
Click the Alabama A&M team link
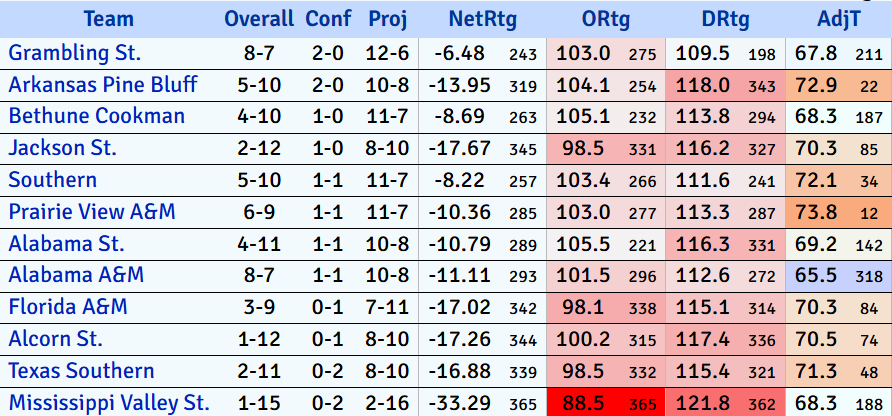point(76,275)
